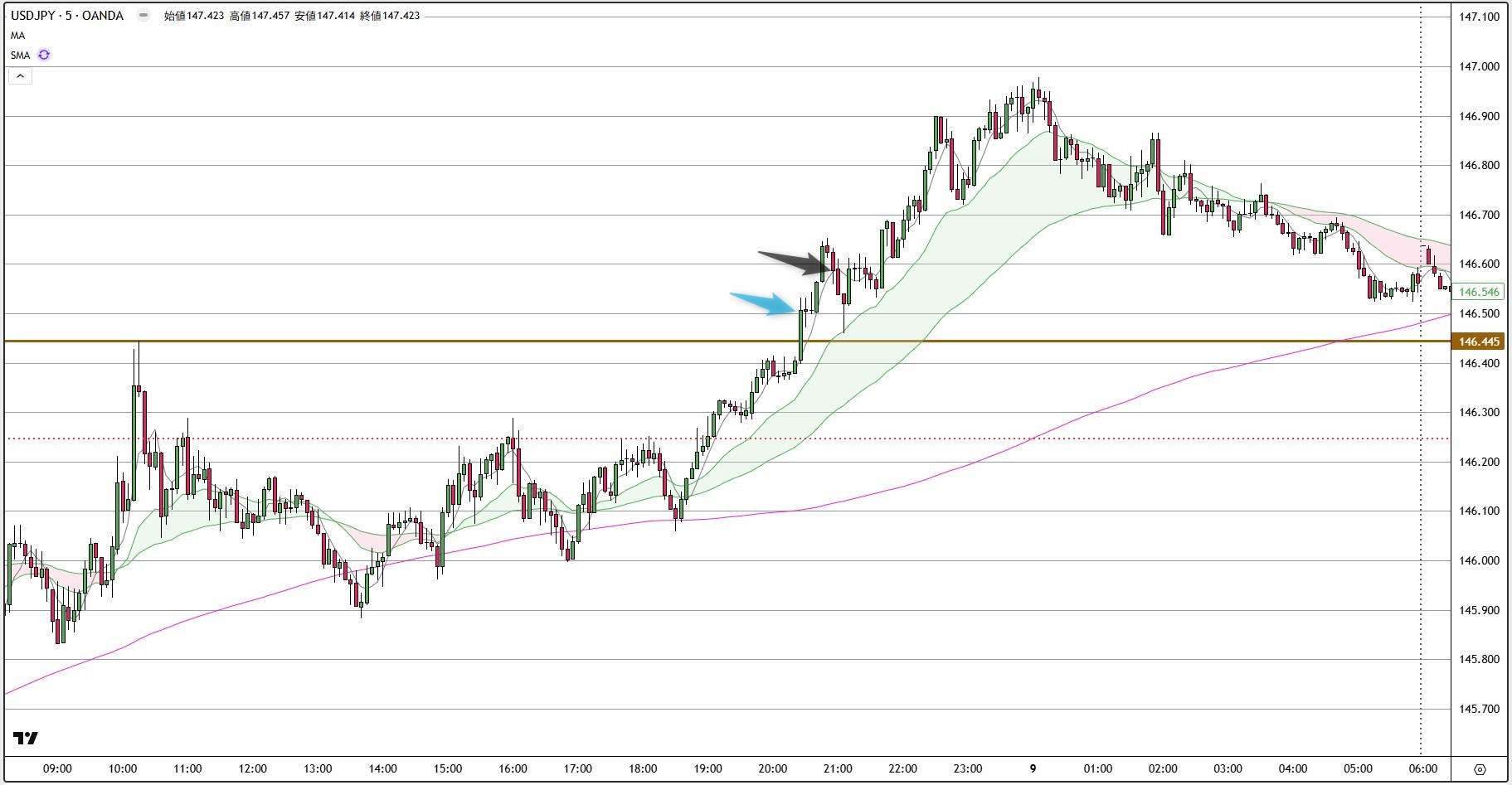Image resolution: width=1512 pixels, height=785 pixels.
Task: Click the 高値147.457 high value
Action: pyautogui.click(x=260, y=16)
